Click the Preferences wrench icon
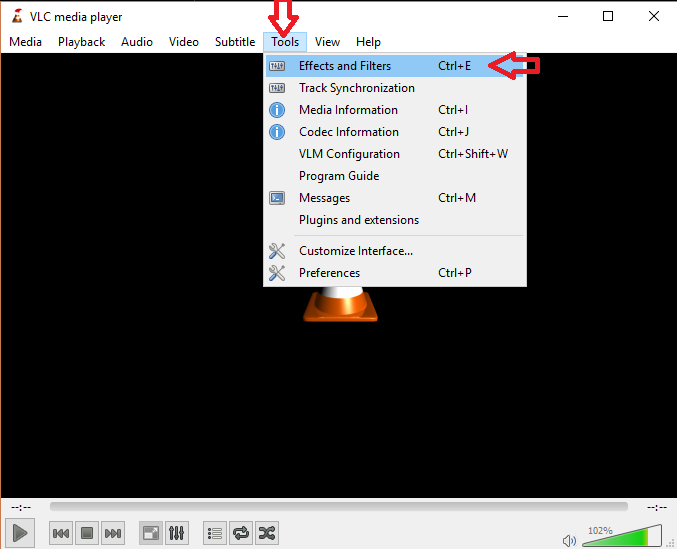677x549 pixels. coord(277,273)
